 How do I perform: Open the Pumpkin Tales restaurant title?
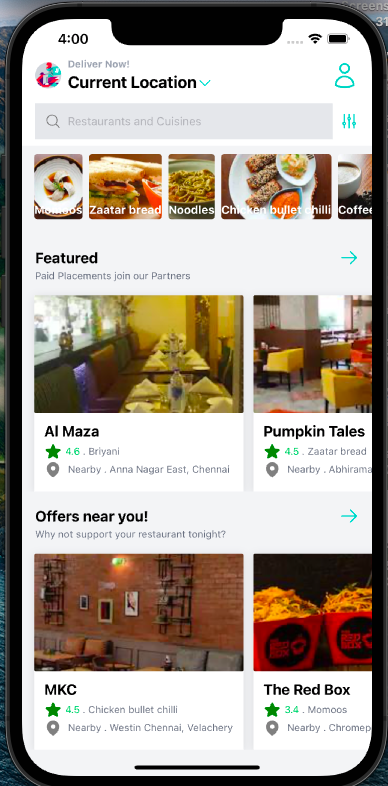coord(314,432)
